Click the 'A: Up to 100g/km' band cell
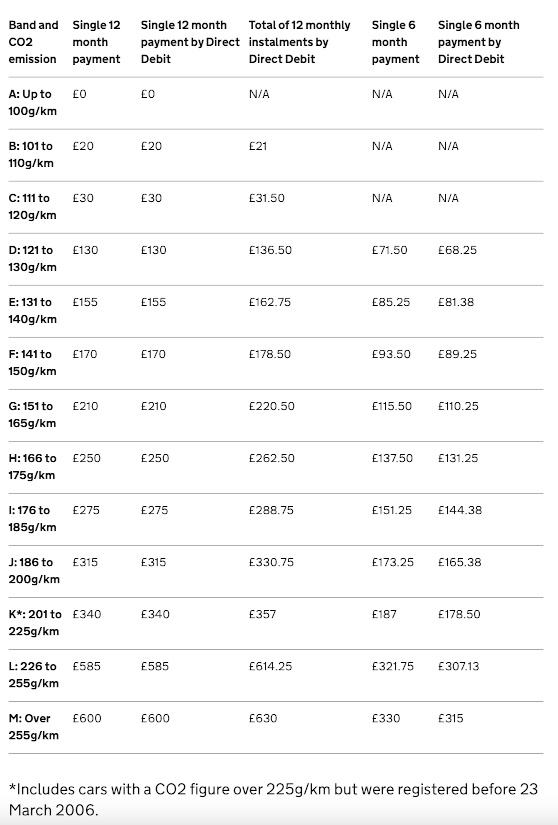 tap(33, 103)
